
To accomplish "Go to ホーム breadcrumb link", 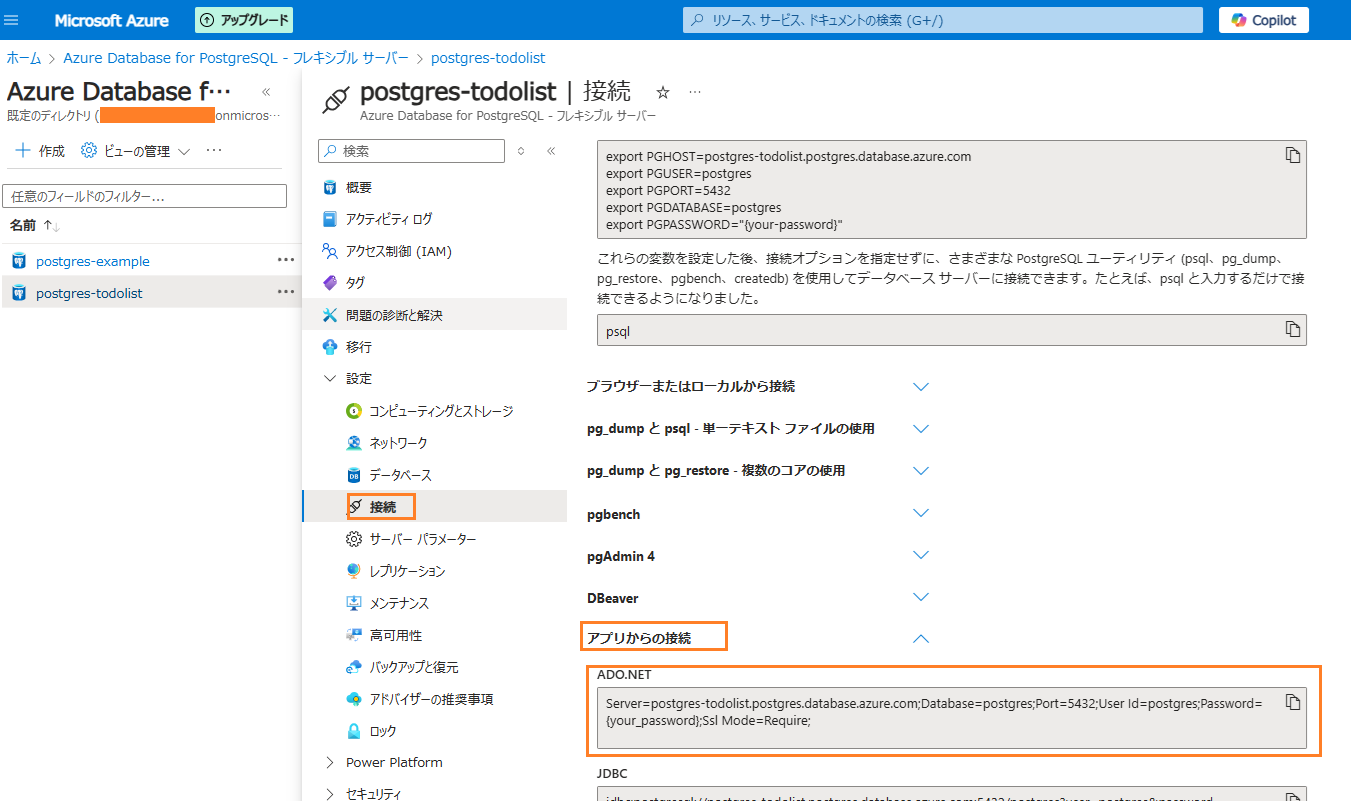I will click(24, 58).
